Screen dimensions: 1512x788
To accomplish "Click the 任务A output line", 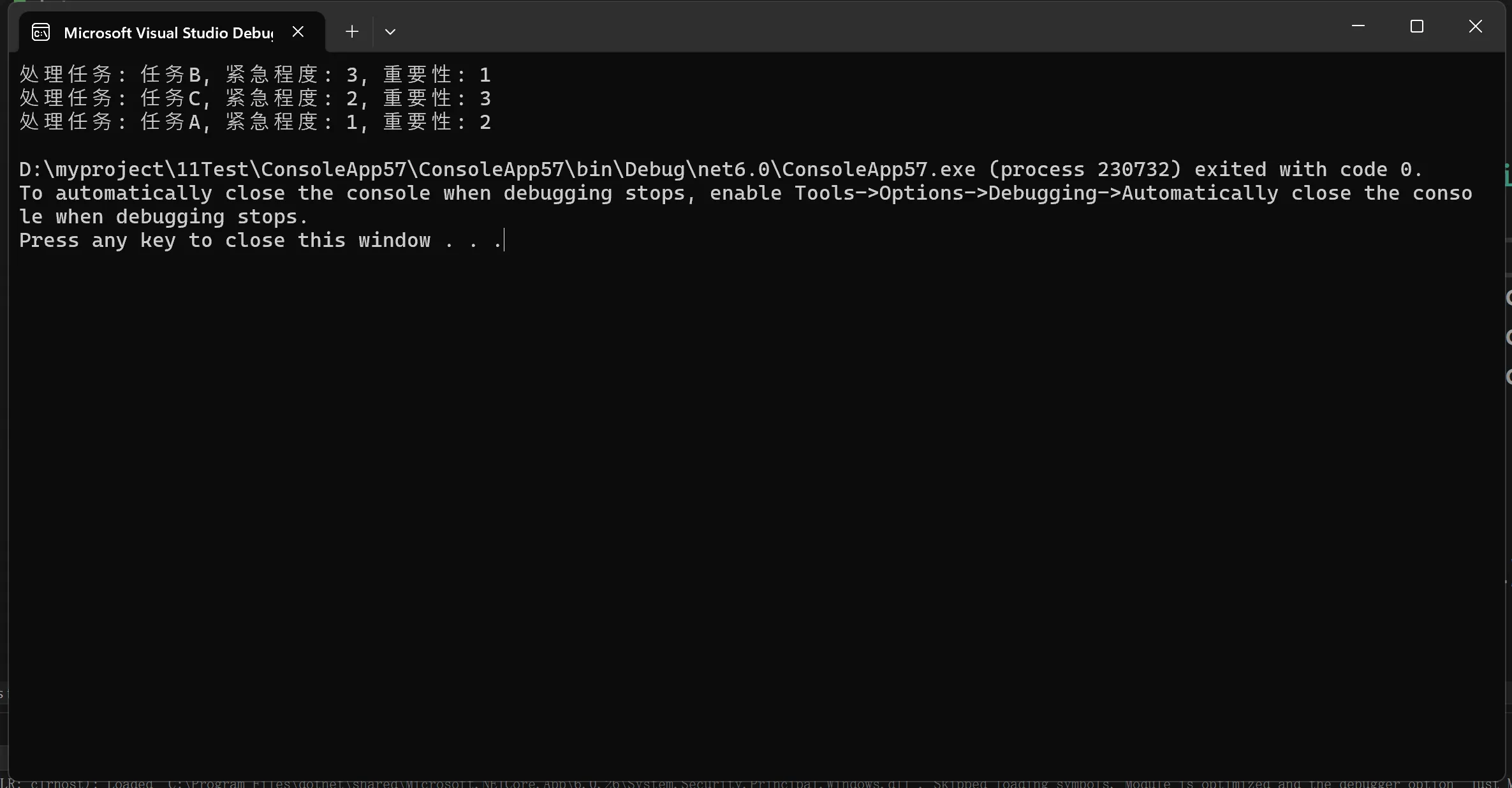I will (x=255, y=122).
